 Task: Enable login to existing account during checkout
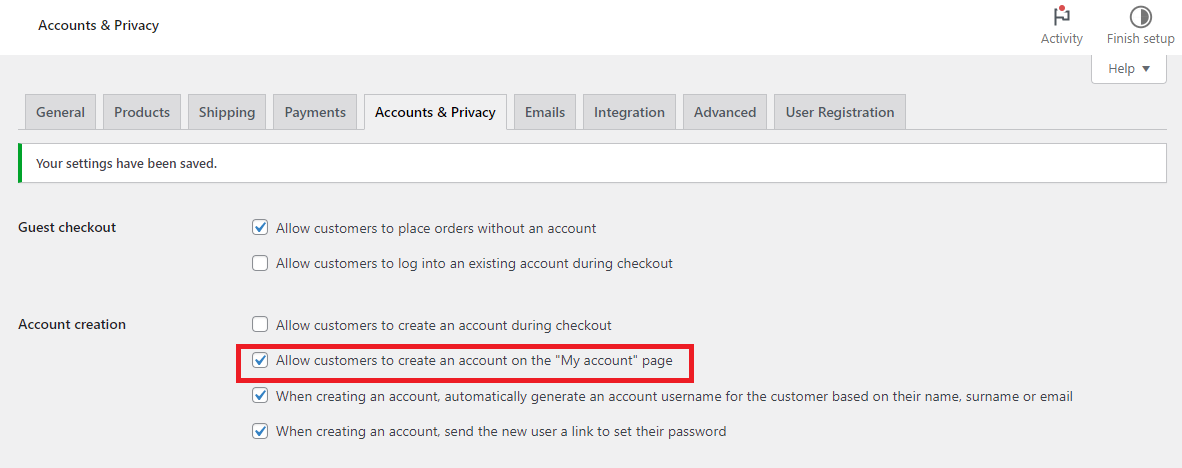[260, 264]
